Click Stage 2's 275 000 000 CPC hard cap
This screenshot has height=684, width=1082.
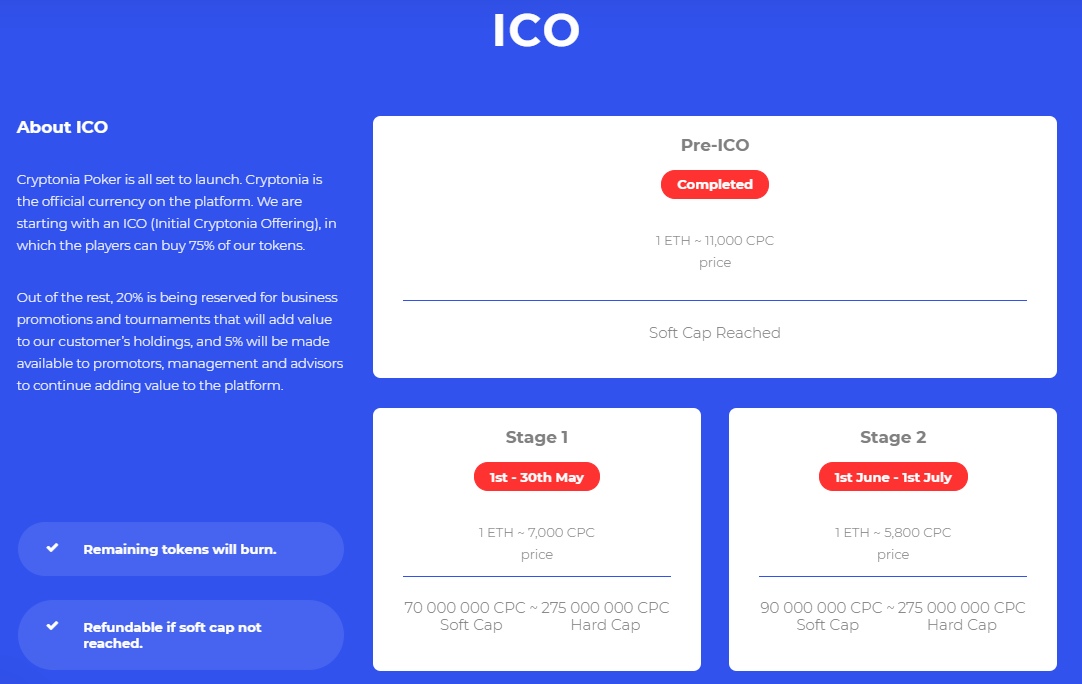961,608
